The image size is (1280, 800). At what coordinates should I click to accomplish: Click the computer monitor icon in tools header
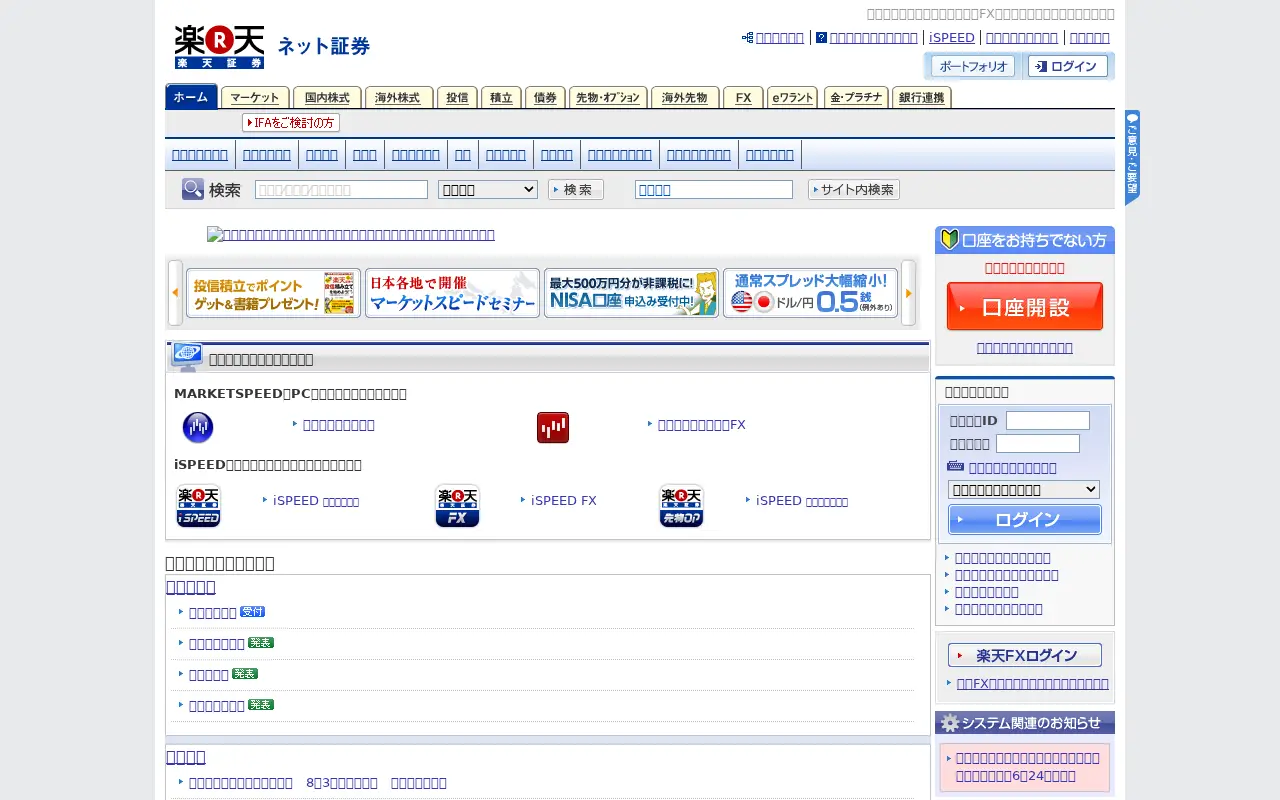pos(186,357)
